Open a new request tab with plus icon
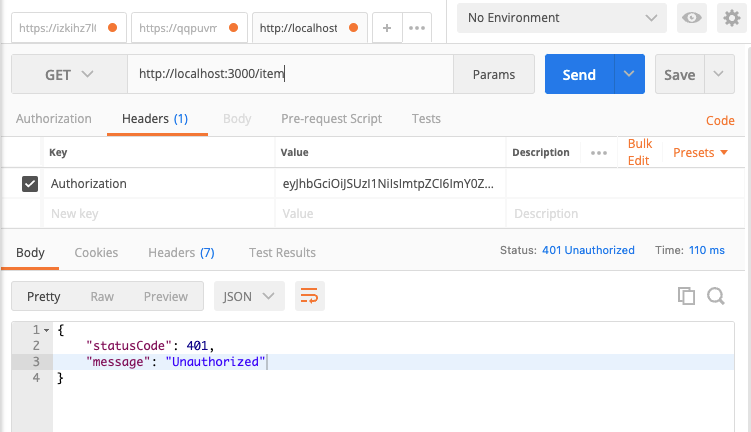751x432 pixels. (x=387, y=28)
